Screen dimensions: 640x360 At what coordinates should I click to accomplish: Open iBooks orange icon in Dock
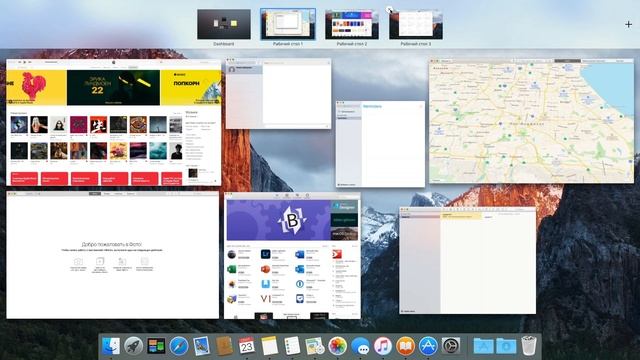(405, 346)
